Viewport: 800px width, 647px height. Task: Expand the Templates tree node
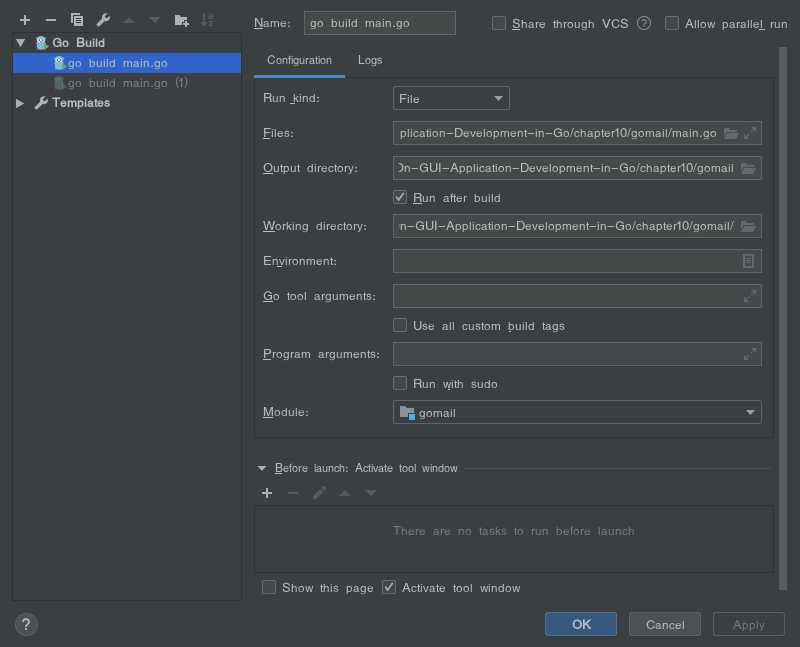pos(20,103)
